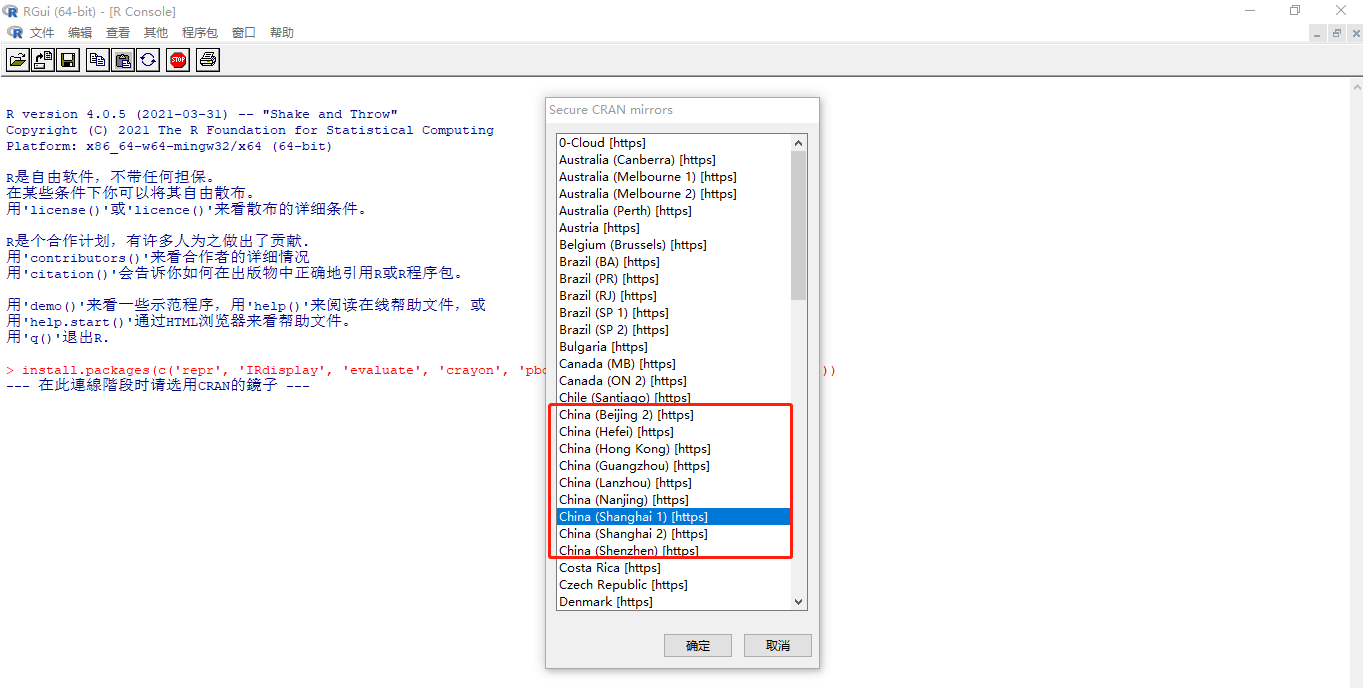Cancel the mirror dialog with 取消

pos(778,645)
